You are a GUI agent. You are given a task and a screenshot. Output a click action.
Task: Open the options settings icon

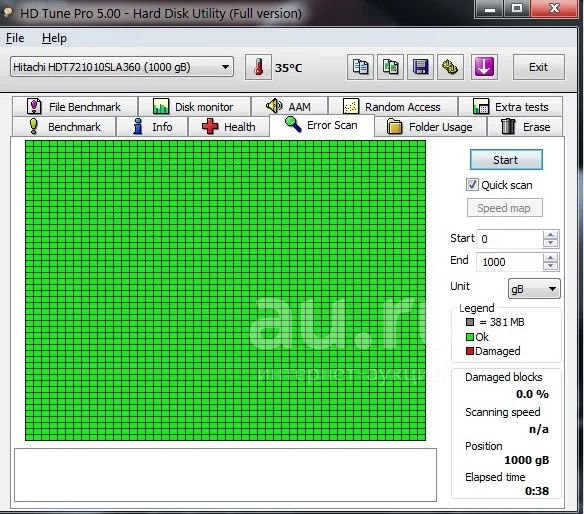(450, 67)
